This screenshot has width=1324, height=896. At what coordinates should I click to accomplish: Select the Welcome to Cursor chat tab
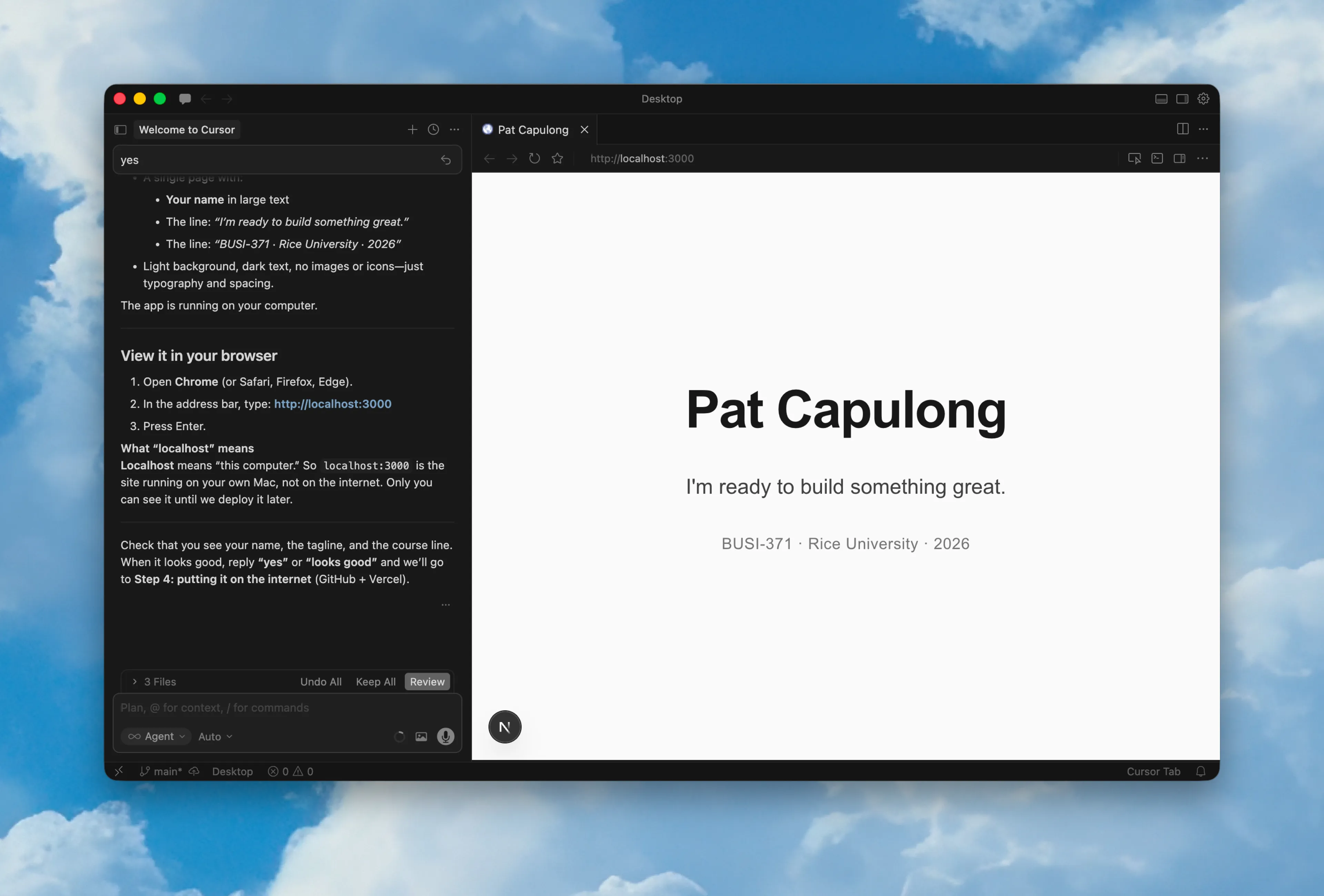click(187, 130)
